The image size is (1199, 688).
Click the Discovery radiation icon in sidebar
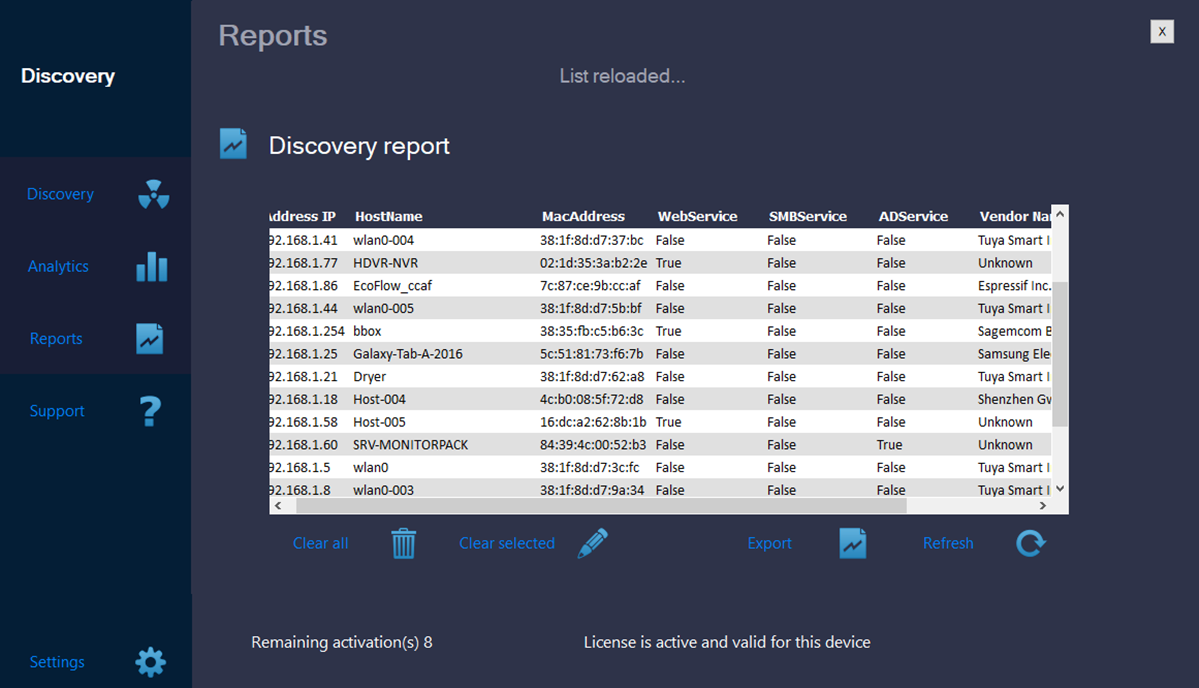[x=153, y=194]
